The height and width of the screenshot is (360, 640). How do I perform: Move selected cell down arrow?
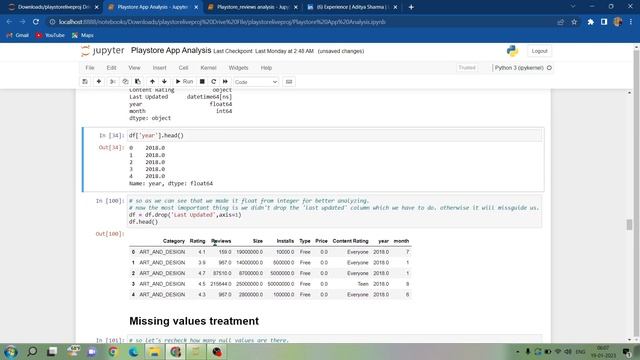[164, 82]
